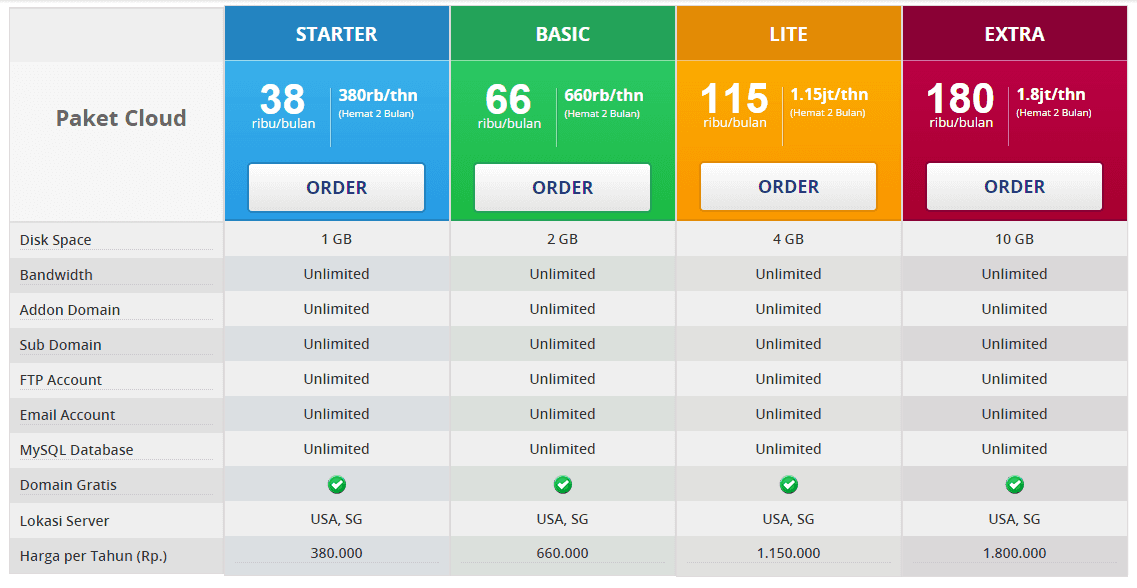Click the green checkmark under STARTER Domain Gratis
Image resolution: width=1137 pixels, height=588 pixels.
337,484
